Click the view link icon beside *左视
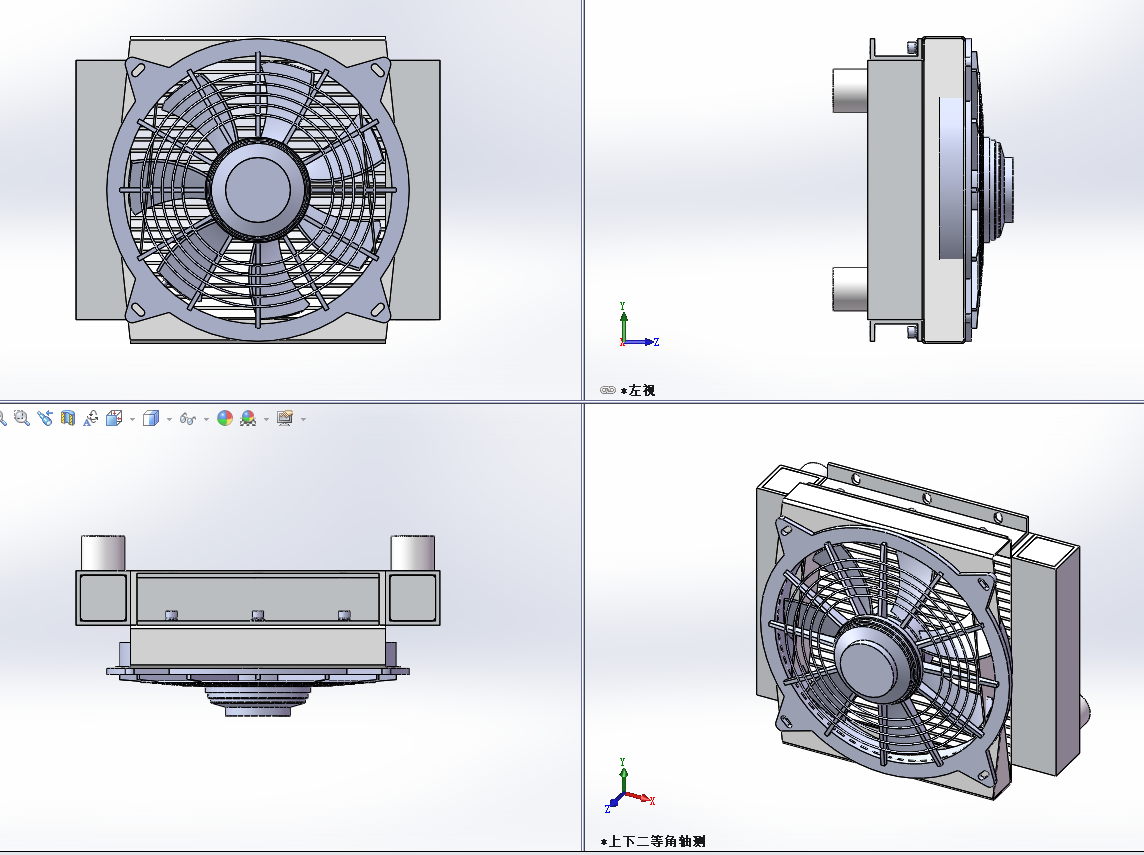The width and height of the screenshot is (1144, 855). (608, 390)
